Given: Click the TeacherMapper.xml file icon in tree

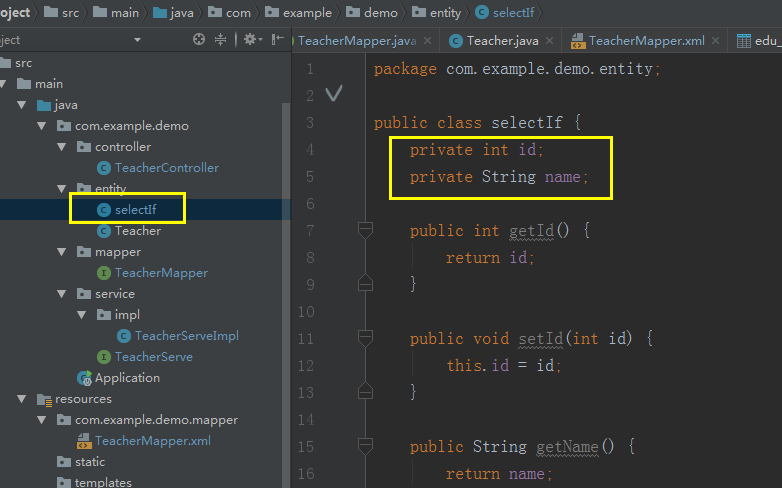Looking at the screenshot, I should pyautogui.click(x=84, y=441).
